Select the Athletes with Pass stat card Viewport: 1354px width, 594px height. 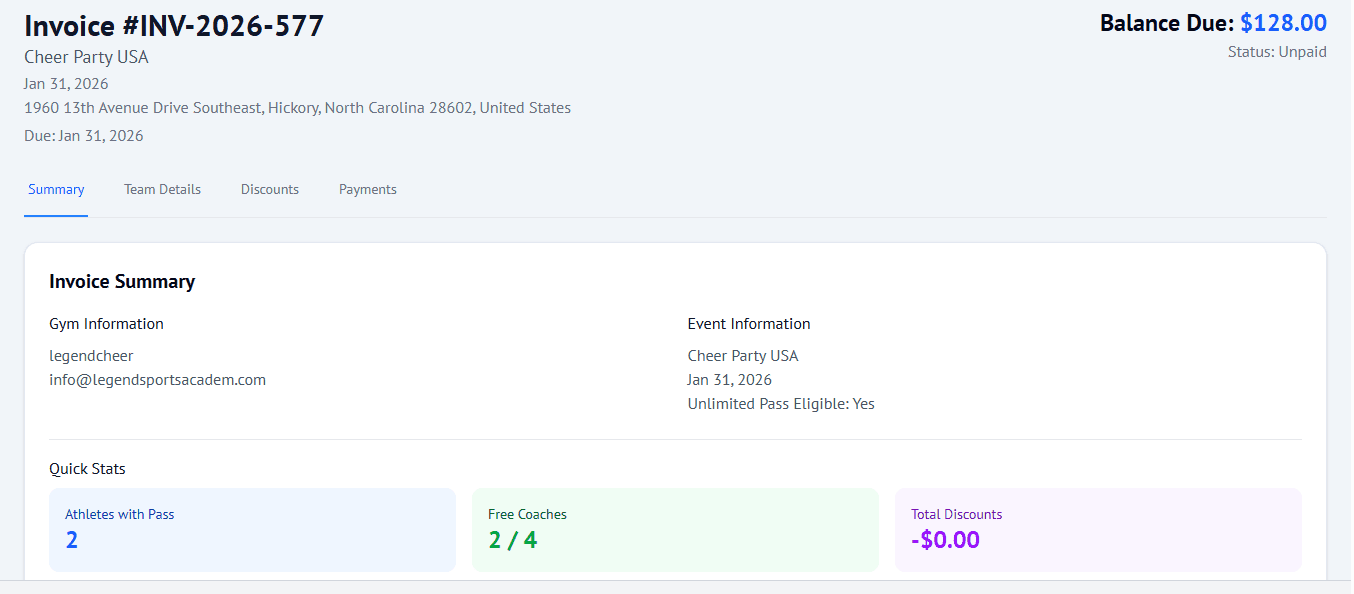coord(252,530)
